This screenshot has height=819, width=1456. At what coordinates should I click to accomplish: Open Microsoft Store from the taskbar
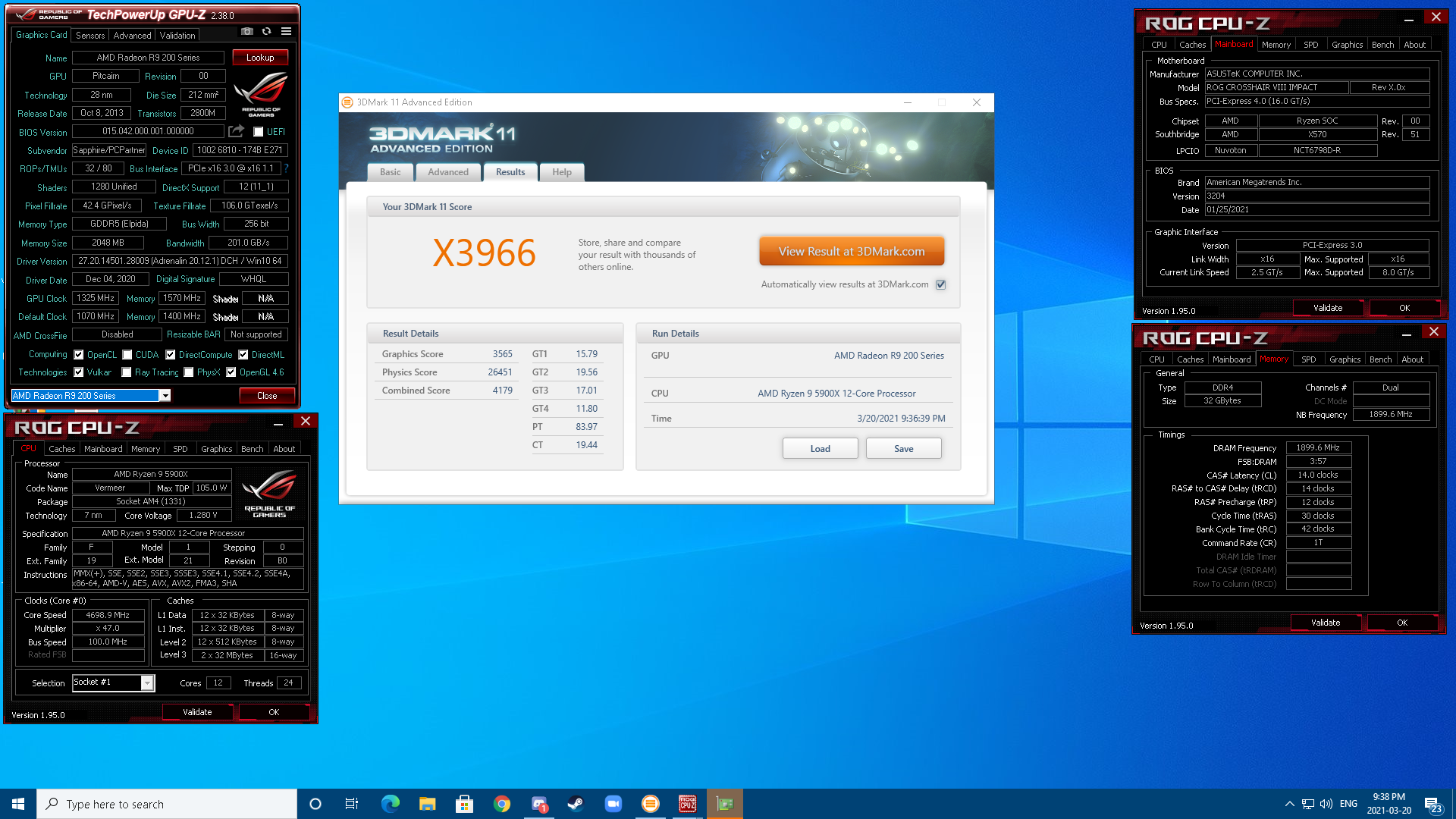tap(464, 804)
